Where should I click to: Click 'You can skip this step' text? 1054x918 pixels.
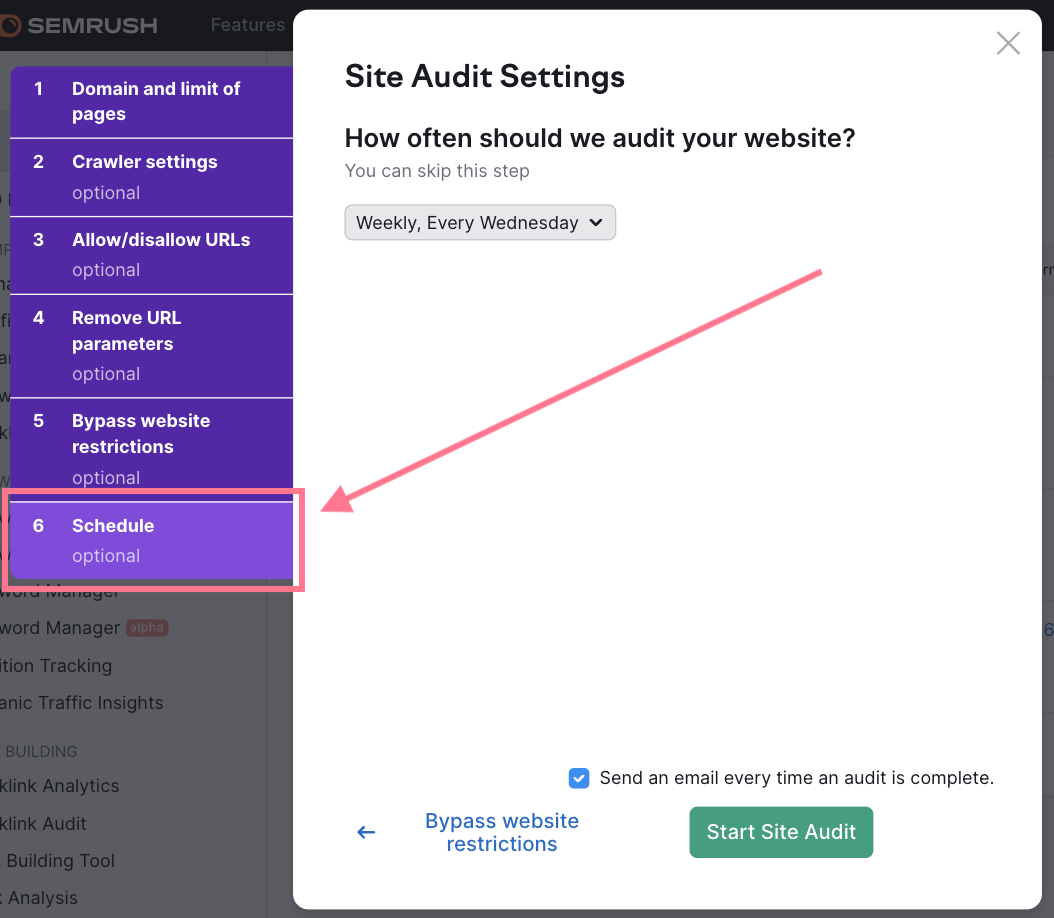pos(437,171)
